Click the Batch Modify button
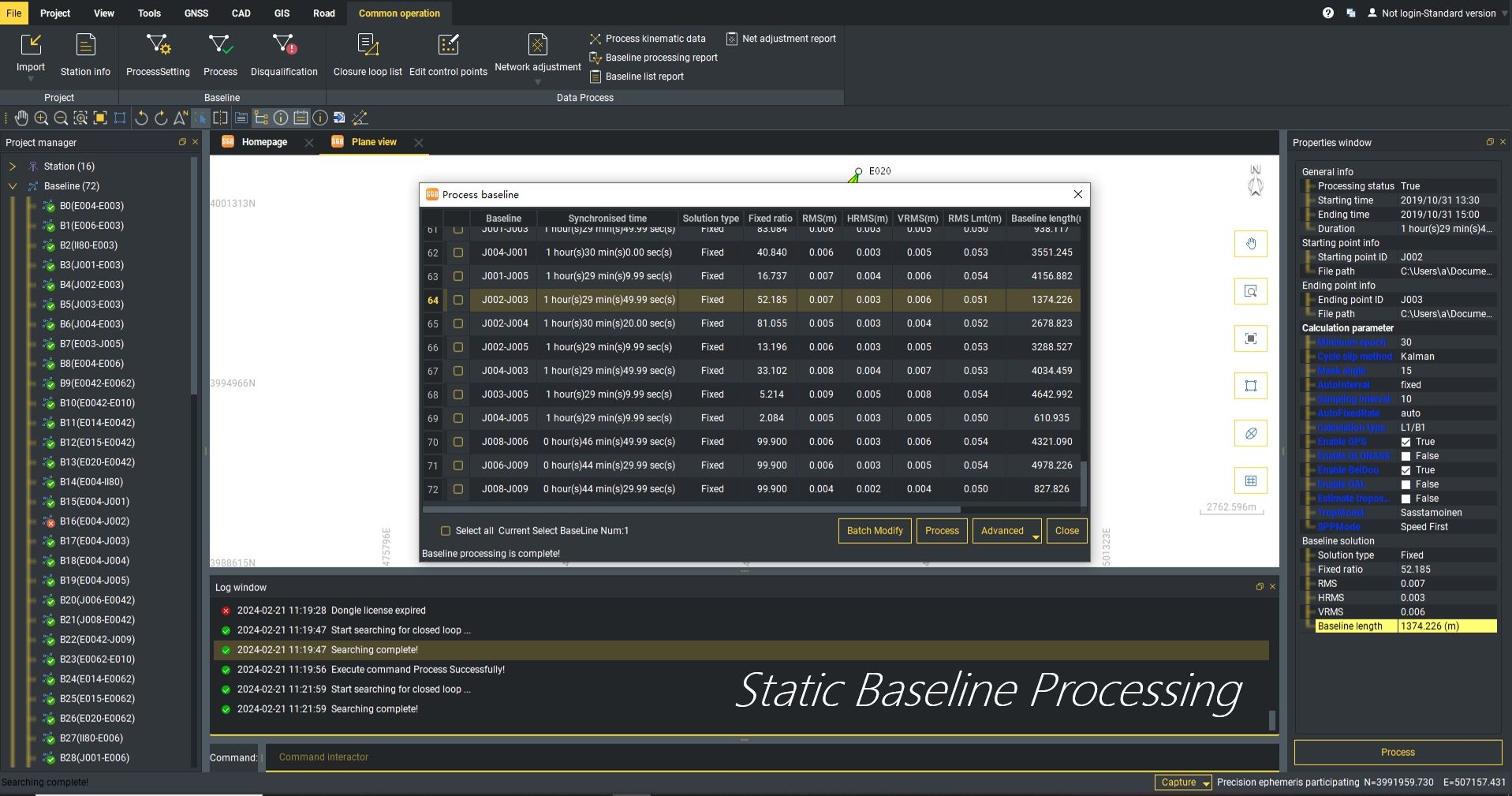 875,531
